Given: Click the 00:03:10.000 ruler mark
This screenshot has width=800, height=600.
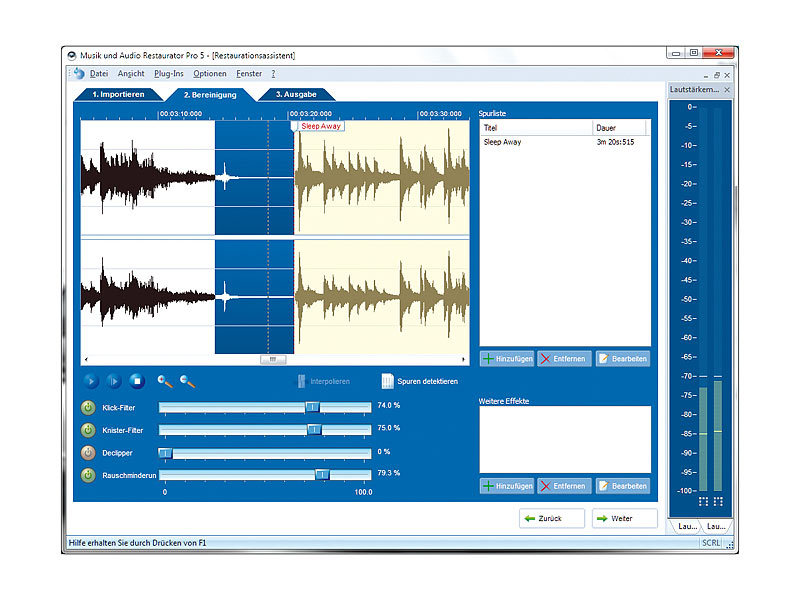Looking at the screenshot, I should click(181, 113).
